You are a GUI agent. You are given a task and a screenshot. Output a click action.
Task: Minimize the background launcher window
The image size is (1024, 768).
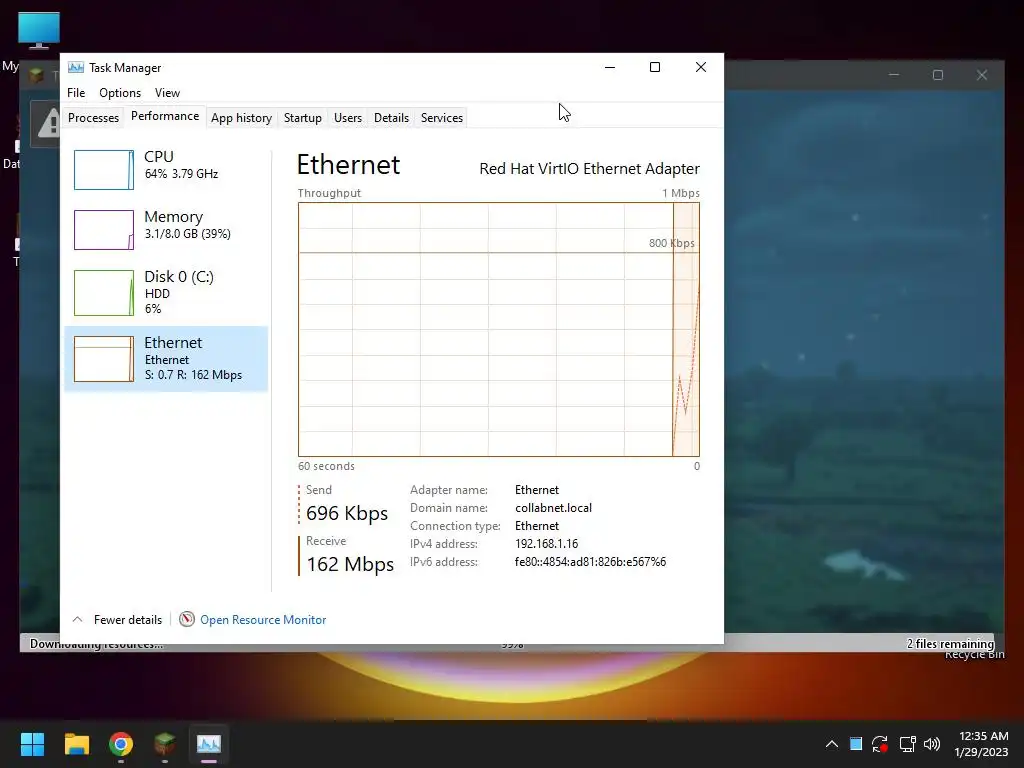(x=894, y=75)
